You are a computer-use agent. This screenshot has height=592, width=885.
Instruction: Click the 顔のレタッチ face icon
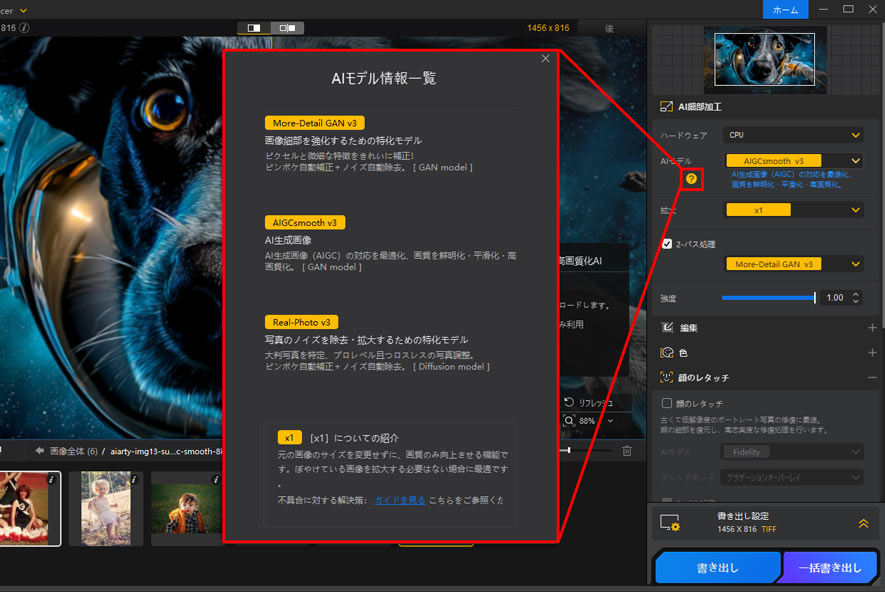tap(667, 377)
